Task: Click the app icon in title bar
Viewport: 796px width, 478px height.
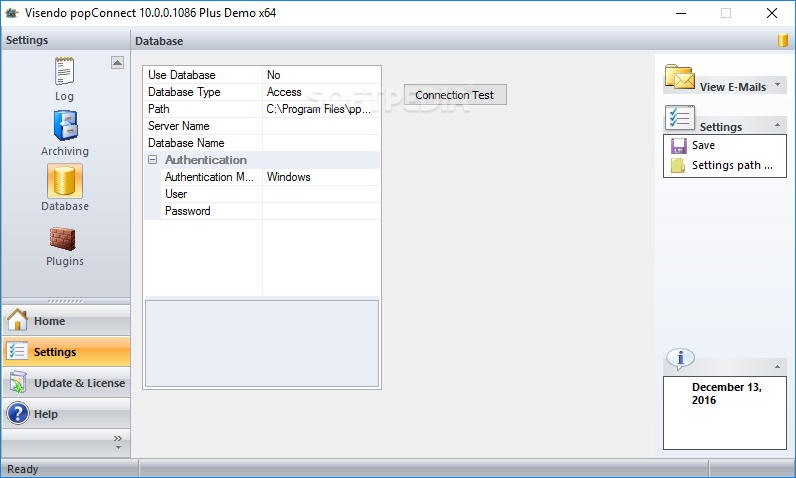Action: [12, 13]
